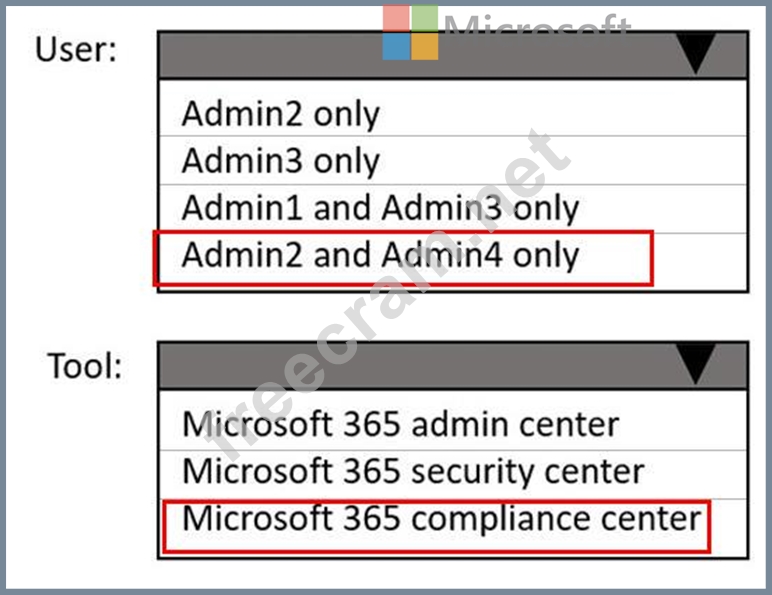The image size is (772, 595).
Task: Click the Microsoft four-square logo
Action: (410, 32)
